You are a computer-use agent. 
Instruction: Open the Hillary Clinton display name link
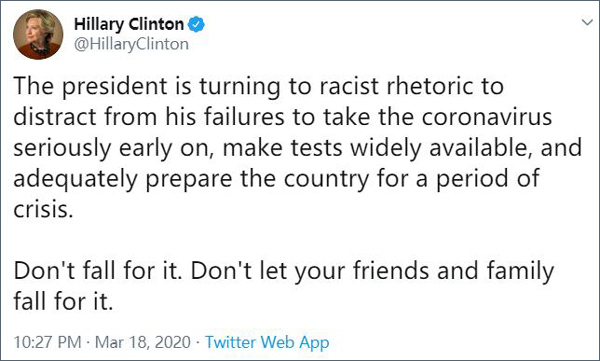click(129, 24)
